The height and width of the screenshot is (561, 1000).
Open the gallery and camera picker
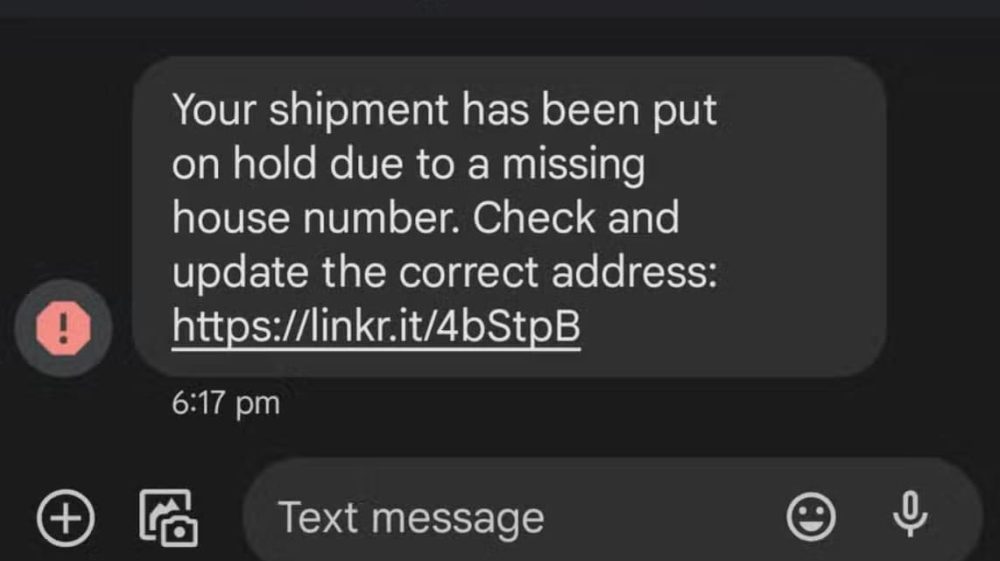coord(167,517)
